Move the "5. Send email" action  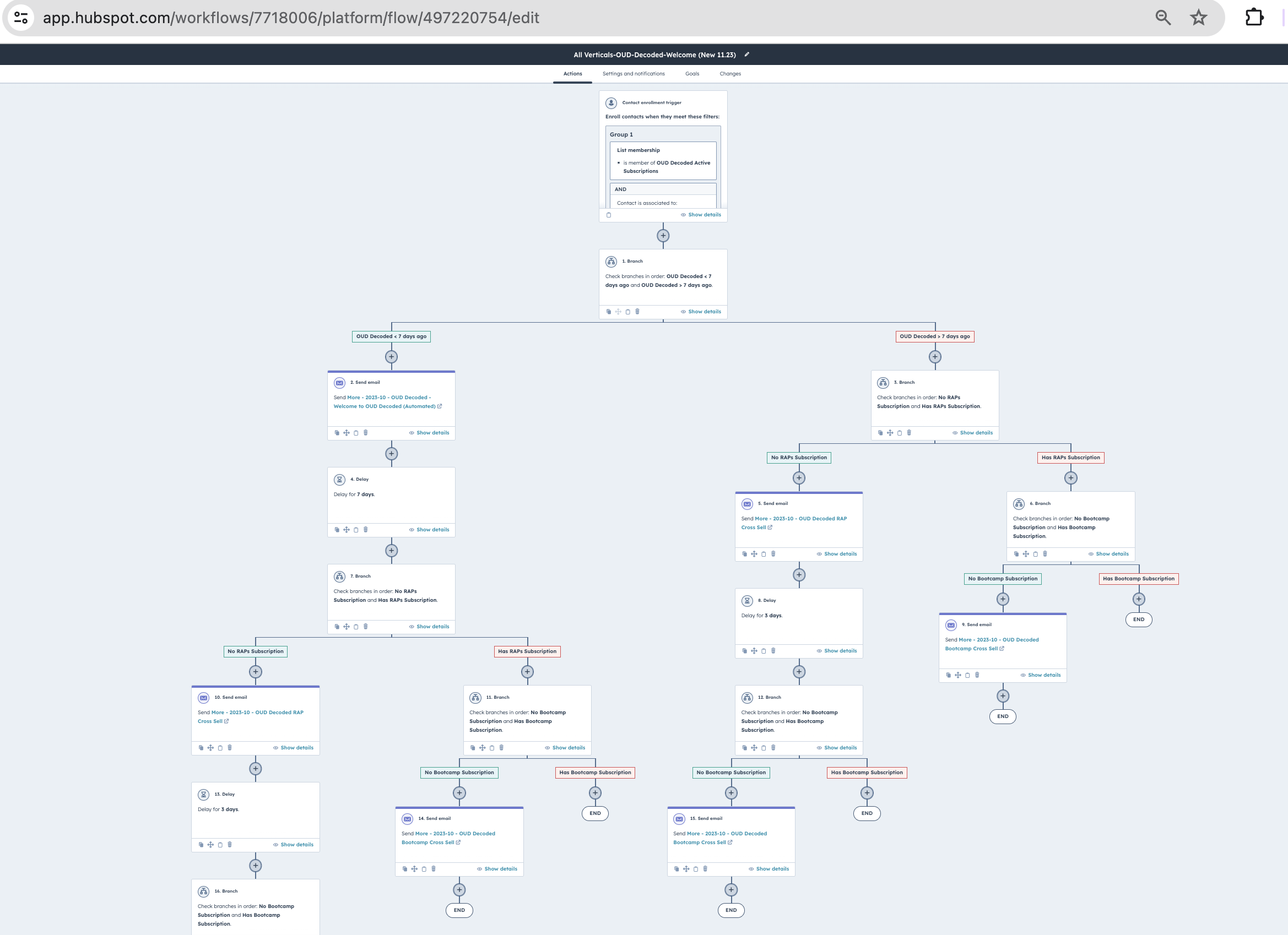(x=754, y=553)
